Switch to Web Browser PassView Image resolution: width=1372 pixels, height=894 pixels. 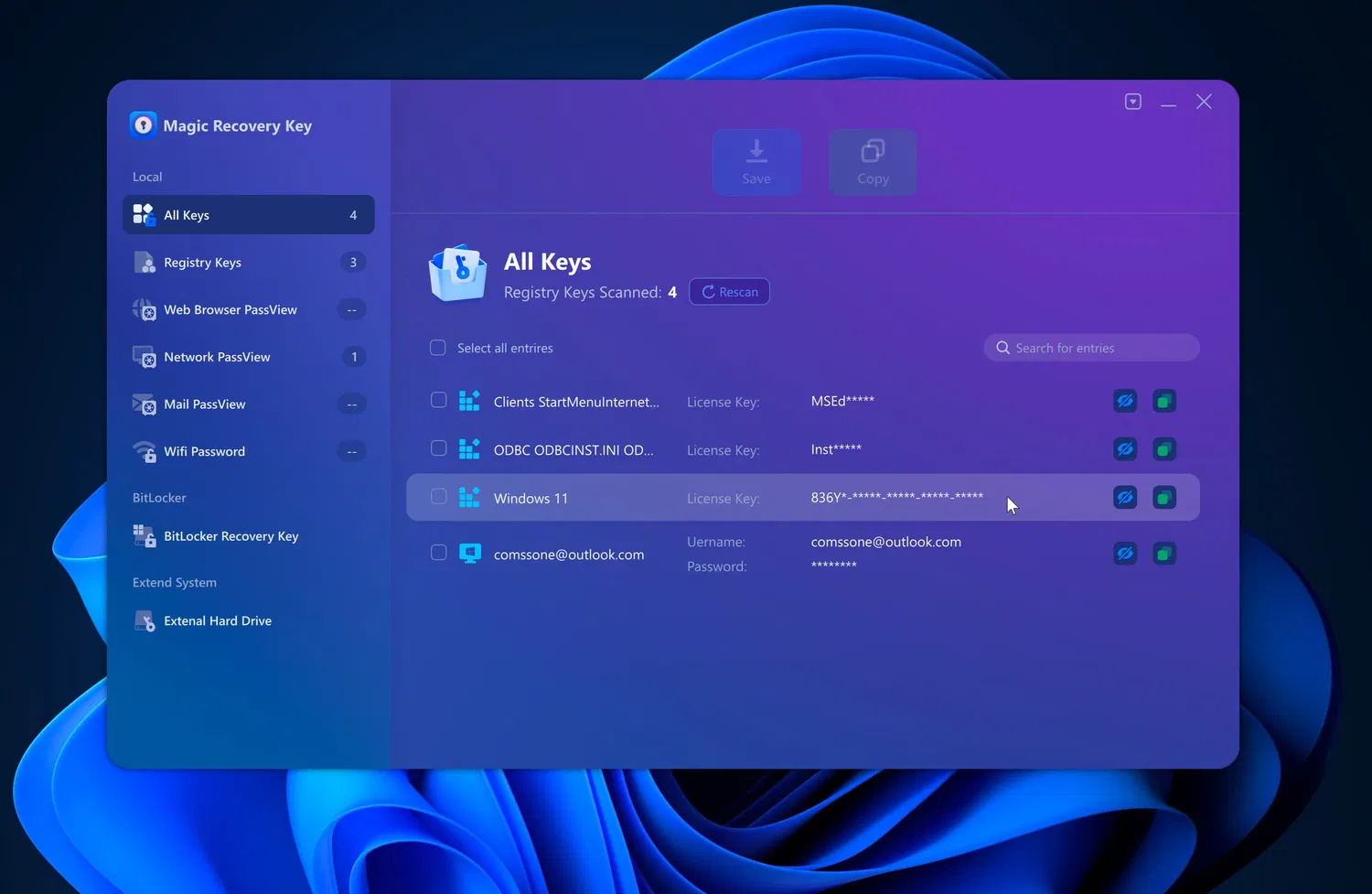point(249,310)
